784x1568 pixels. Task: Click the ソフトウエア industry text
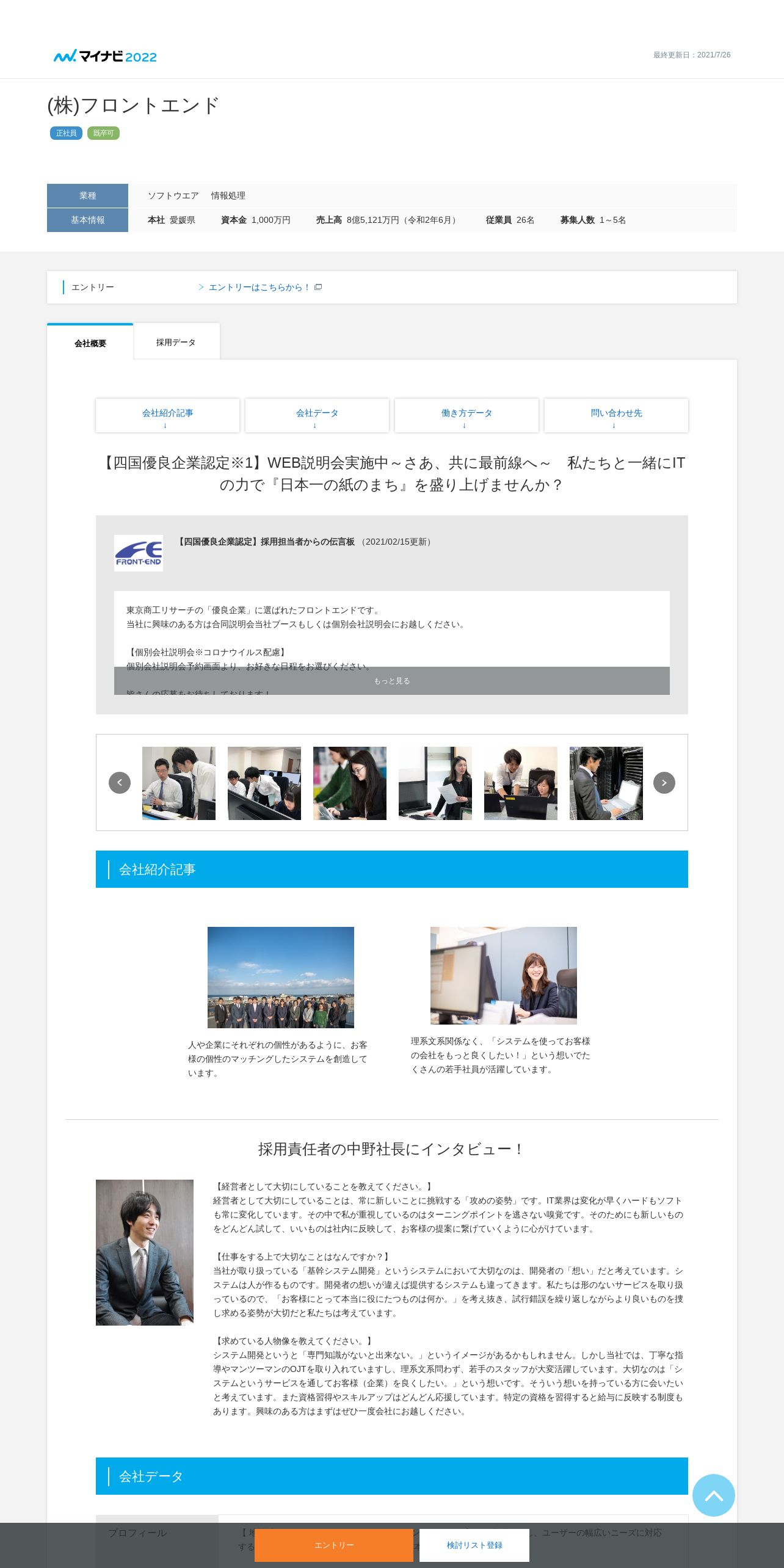coord(173,195)
